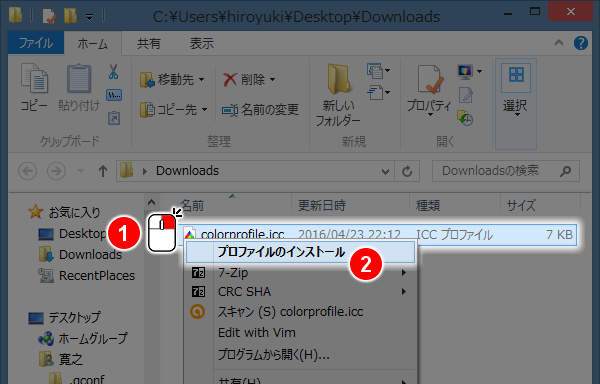Screen dimensions: 600x384
Task: Click the title bar properties quick-access icon
Action: (x=49, y=16)
